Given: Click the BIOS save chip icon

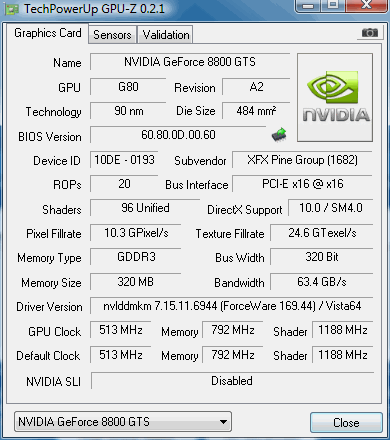Looking at the screenshot, I should (x=279, y=135).
